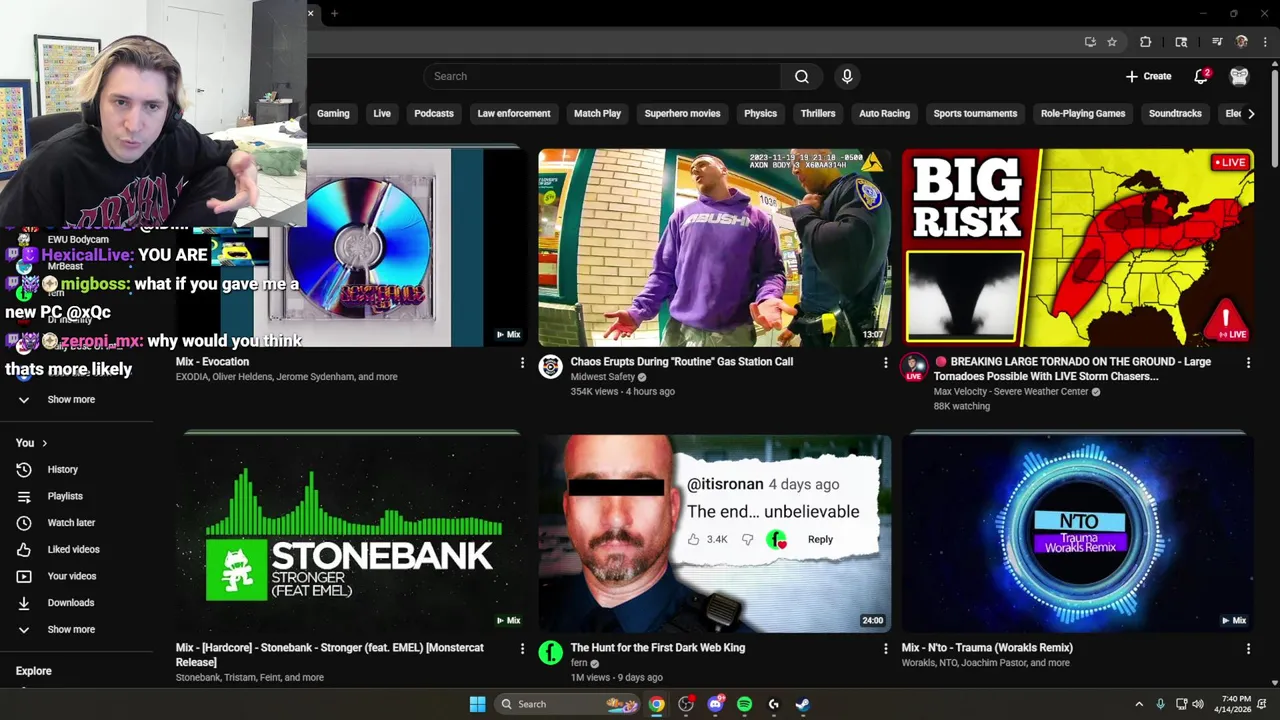The image size is (1280, 720).
Task: Select the Law enforcement chip
Action: point(514,113)
